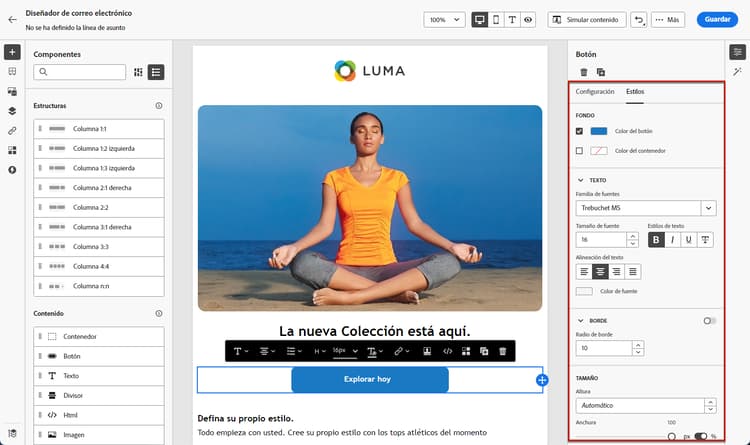Click info icon next to Estructuras
Image resolution: width=750 pixels, height=445 pixels.
coord(159,106)
